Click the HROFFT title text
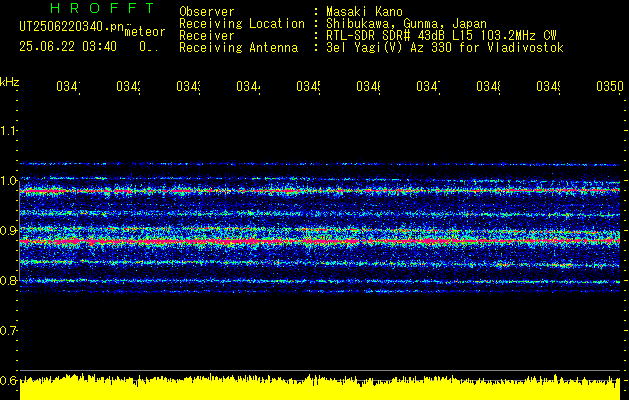The height and width of the screenshot is (400, 629). point(103,8)
